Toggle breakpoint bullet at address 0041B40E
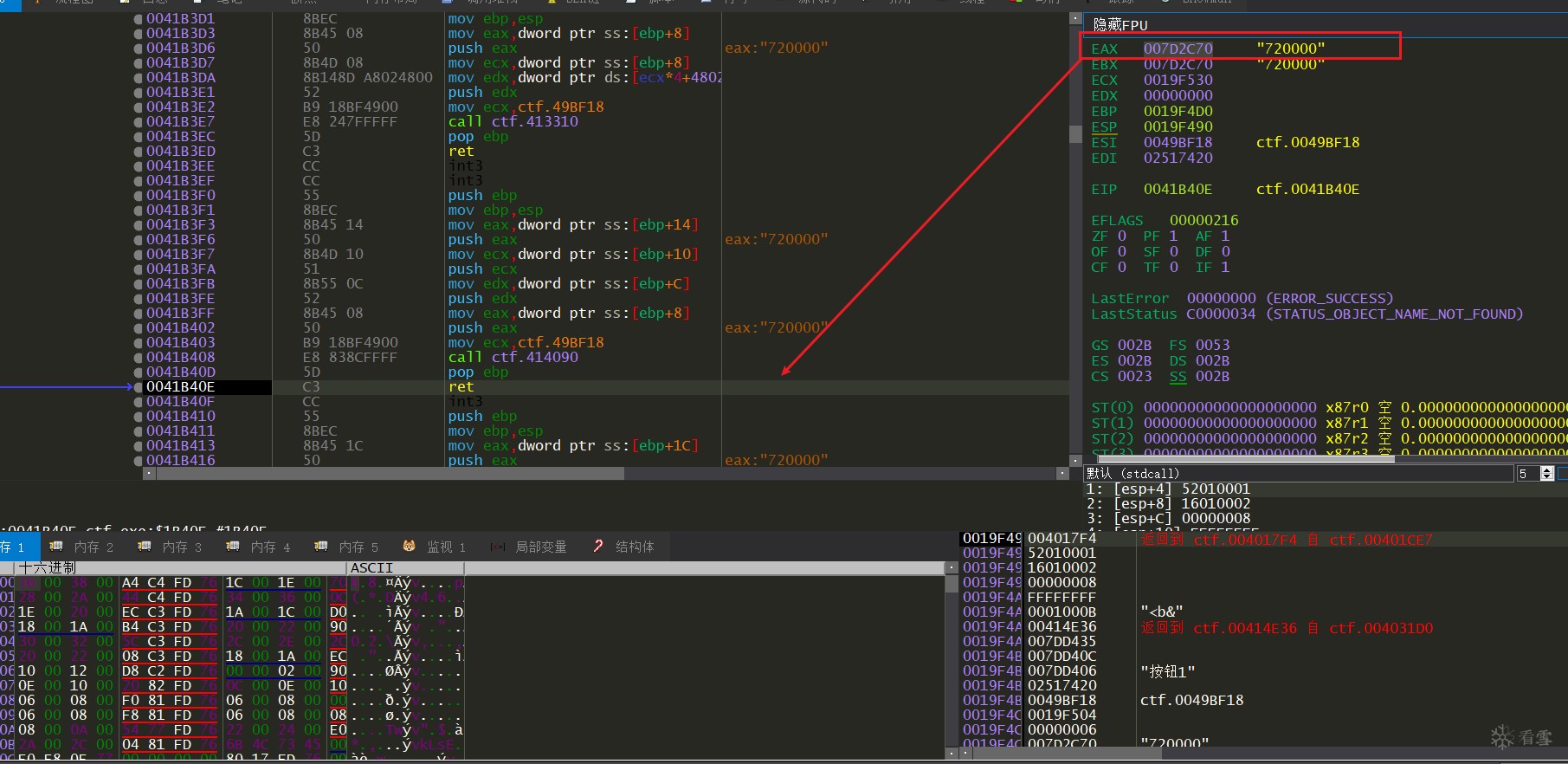This screenshot has width=1568, height=764. point(139,386)
